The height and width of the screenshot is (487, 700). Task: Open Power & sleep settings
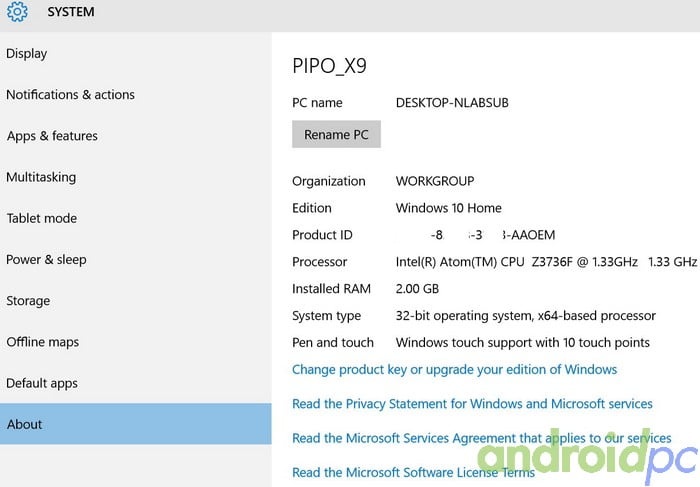[x=46, y=259]
